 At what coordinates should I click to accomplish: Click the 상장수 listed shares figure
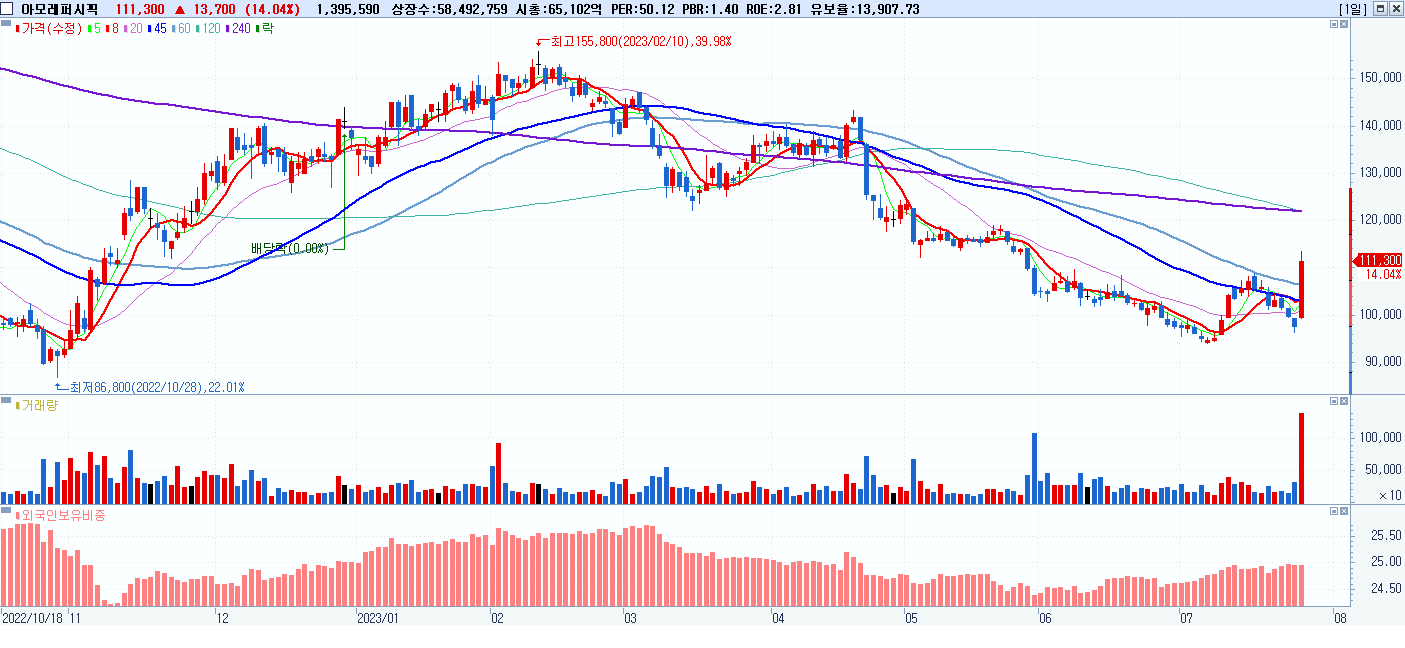pyautogui.click(x=452, y=9)
